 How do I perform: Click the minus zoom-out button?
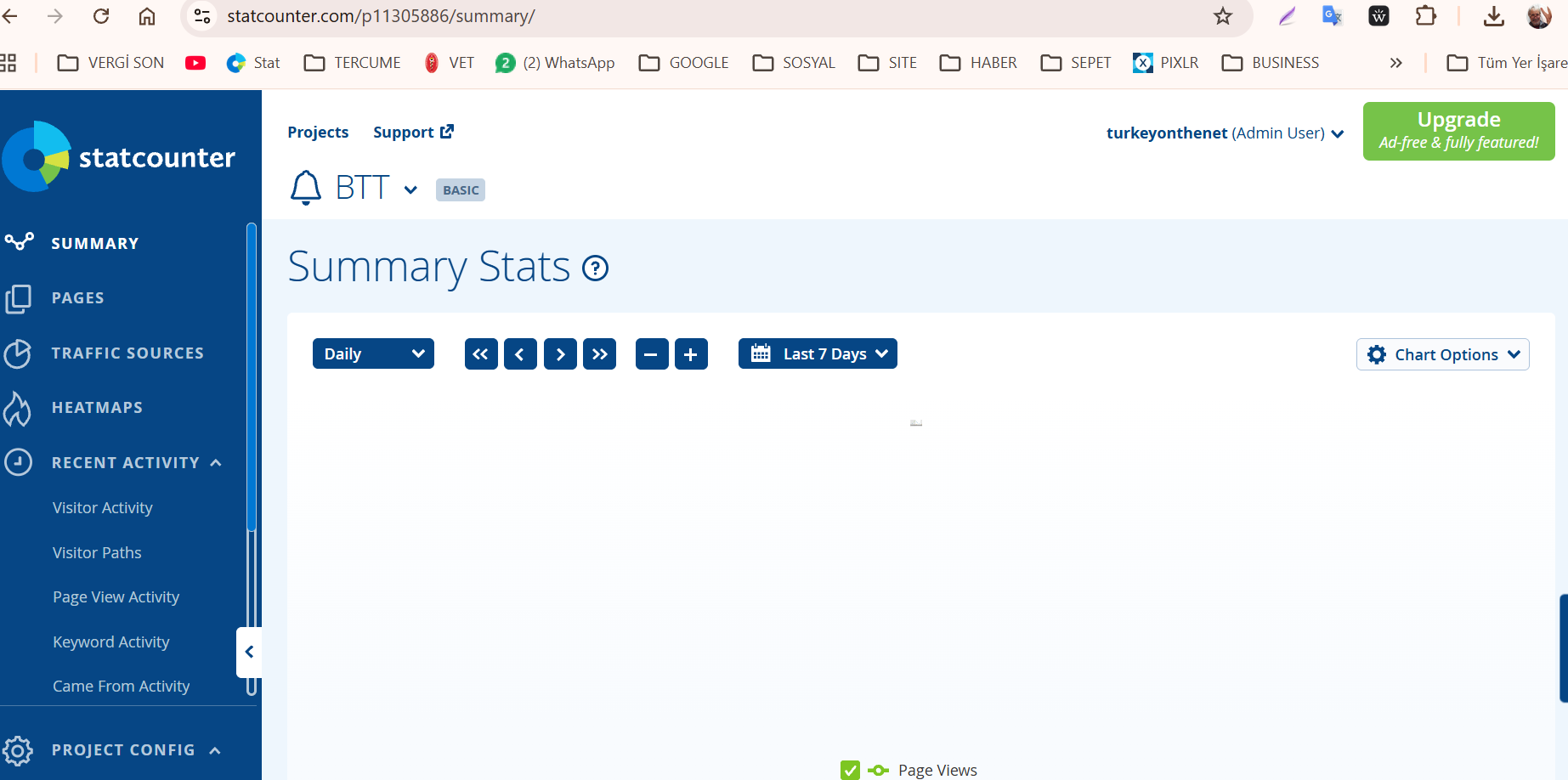[x=652, y=354]
